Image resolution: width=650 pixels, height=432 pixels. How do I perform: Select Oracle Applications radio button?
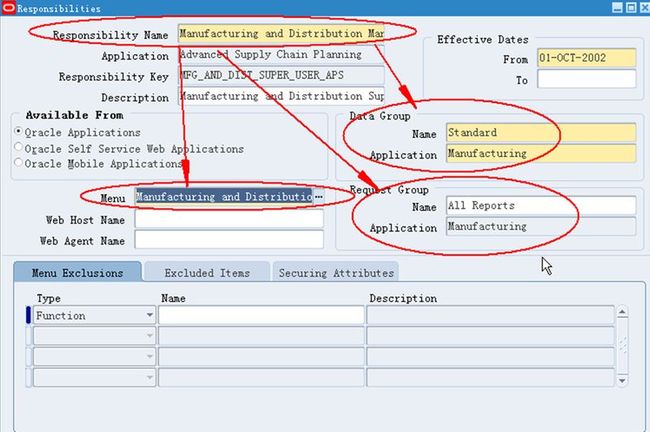point(18,131)
